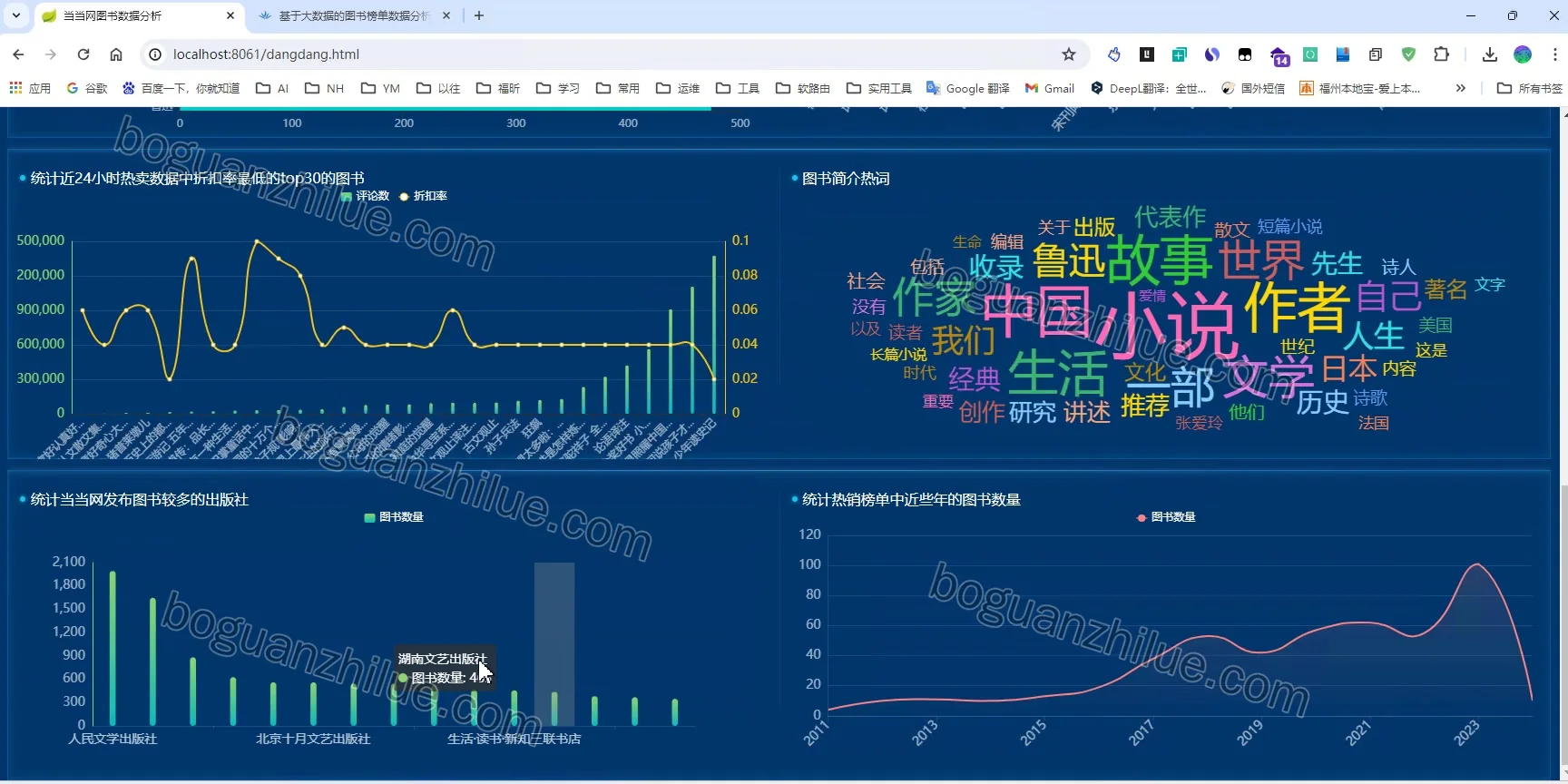Open the Gmail bookmark
The width and height of the screenshot is (1568, 784).
pos(1050,88)
